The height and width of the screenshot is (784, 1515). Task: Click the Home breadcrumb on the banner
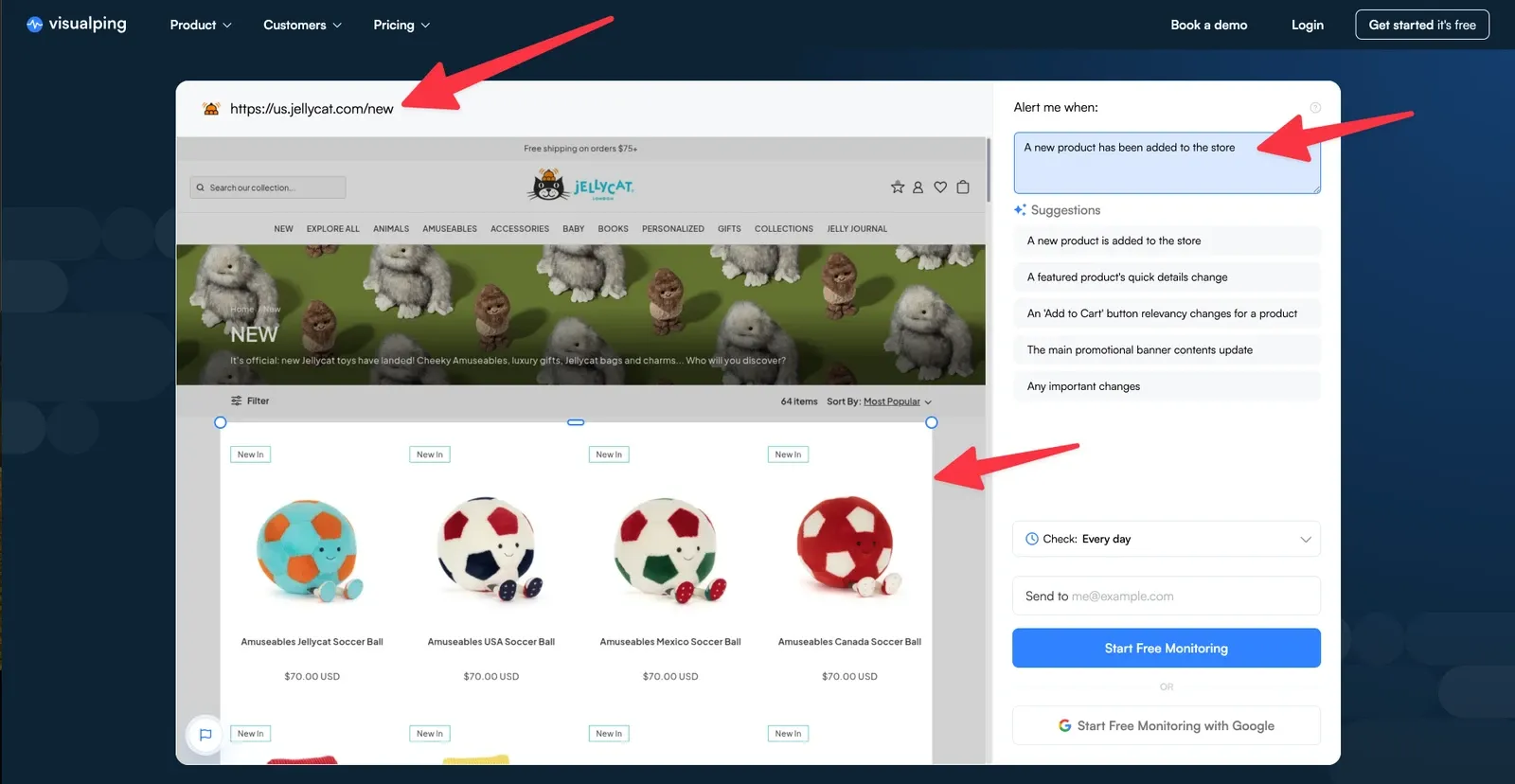(241, 310)
